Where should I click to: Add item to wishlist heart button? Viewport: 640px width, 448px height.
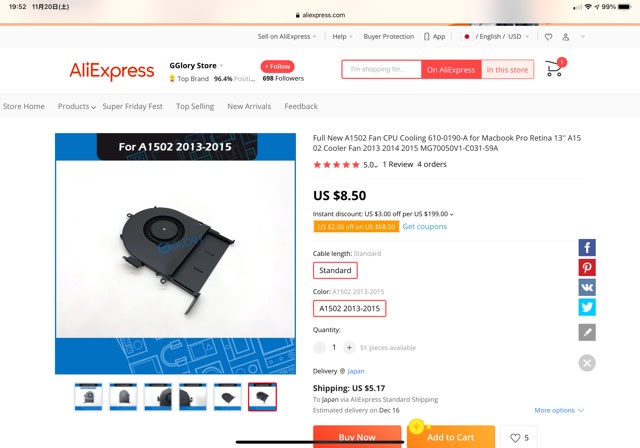(x=519, y=437)
